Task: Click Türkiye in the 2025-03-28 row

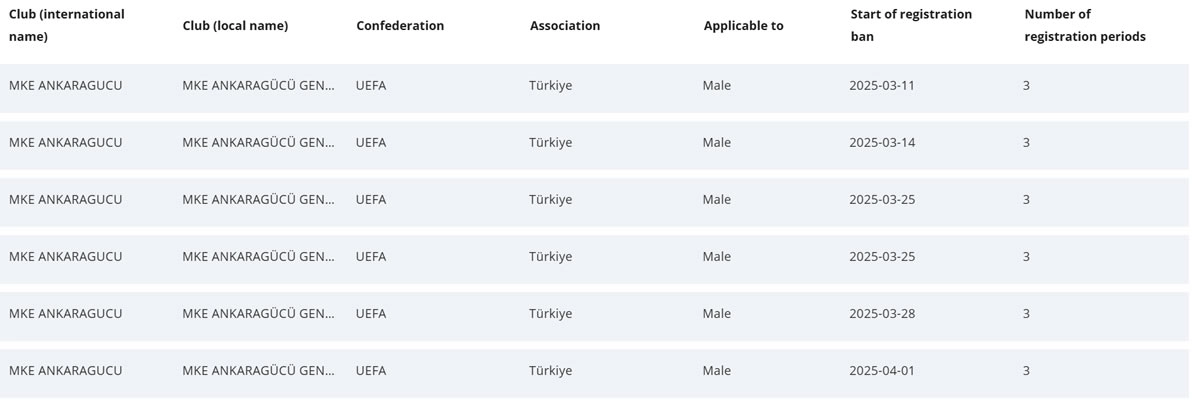Action: (551, 314)
